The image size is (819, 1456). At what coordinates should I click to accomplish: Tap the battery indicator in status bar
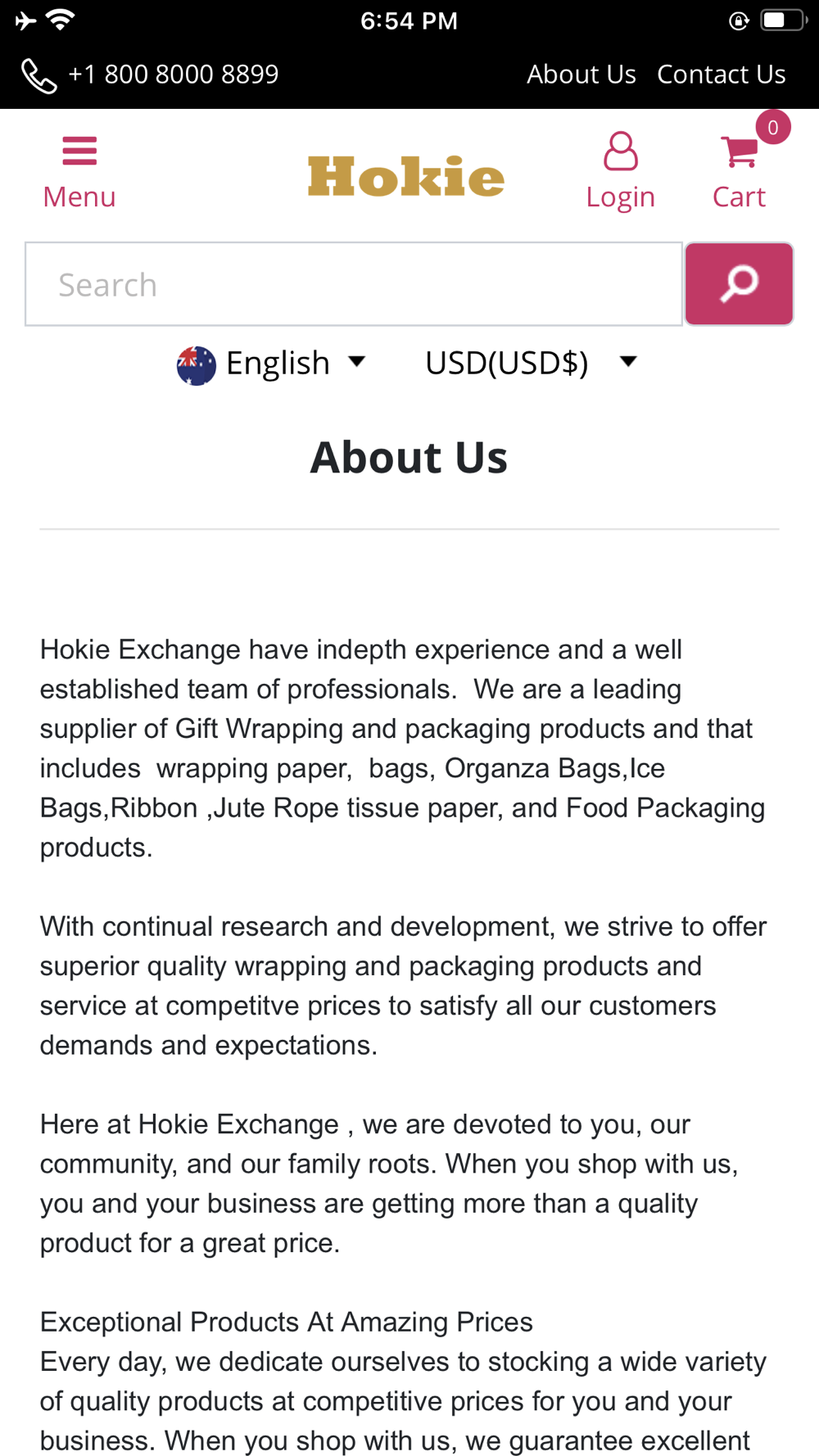[x=784, y=20]
